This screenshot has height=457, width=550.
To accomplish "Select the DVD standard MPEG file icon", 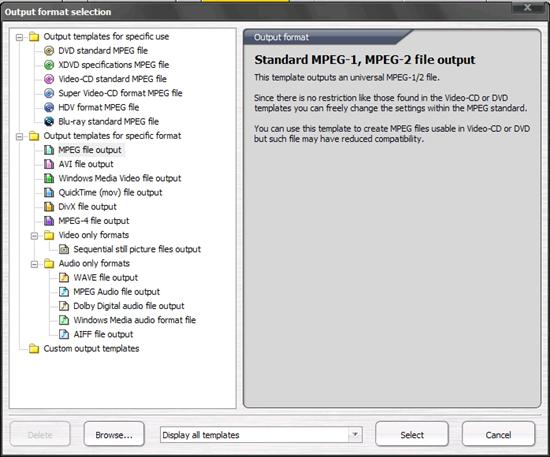I will click(49, 51).
